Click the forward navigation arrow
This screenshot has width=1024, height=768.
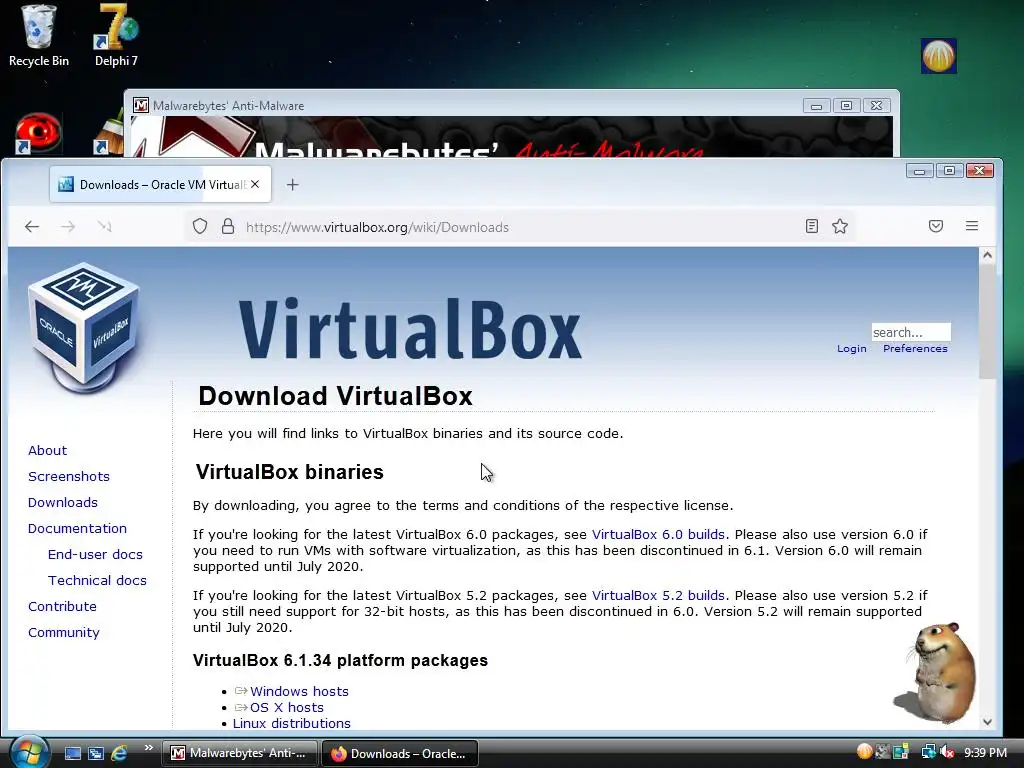(68, 227)
